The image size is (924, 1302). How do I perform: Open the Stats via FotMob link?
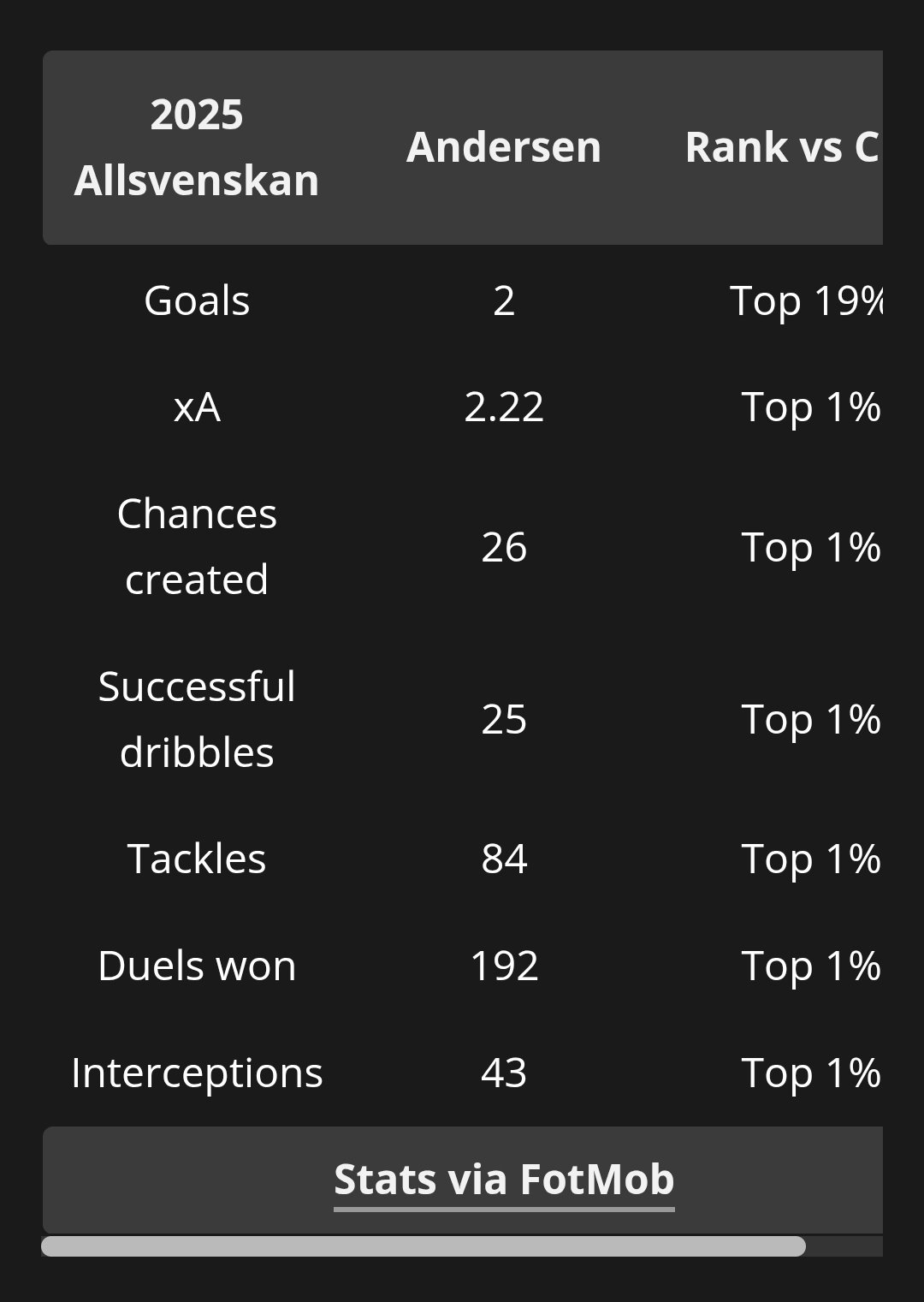504,1180
